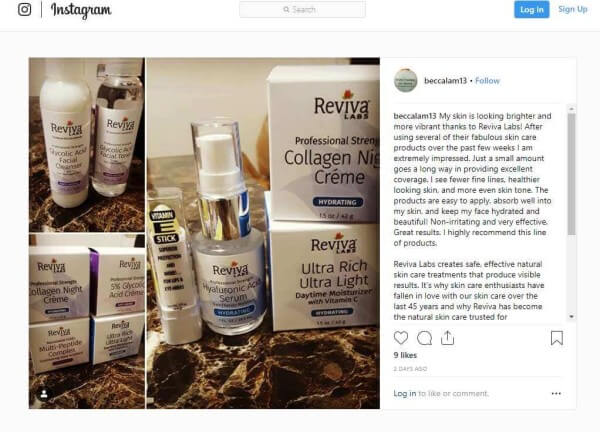This screenshot has height=432, width=600.
Task: Click the magnifier in Search box
Action: 286,9
